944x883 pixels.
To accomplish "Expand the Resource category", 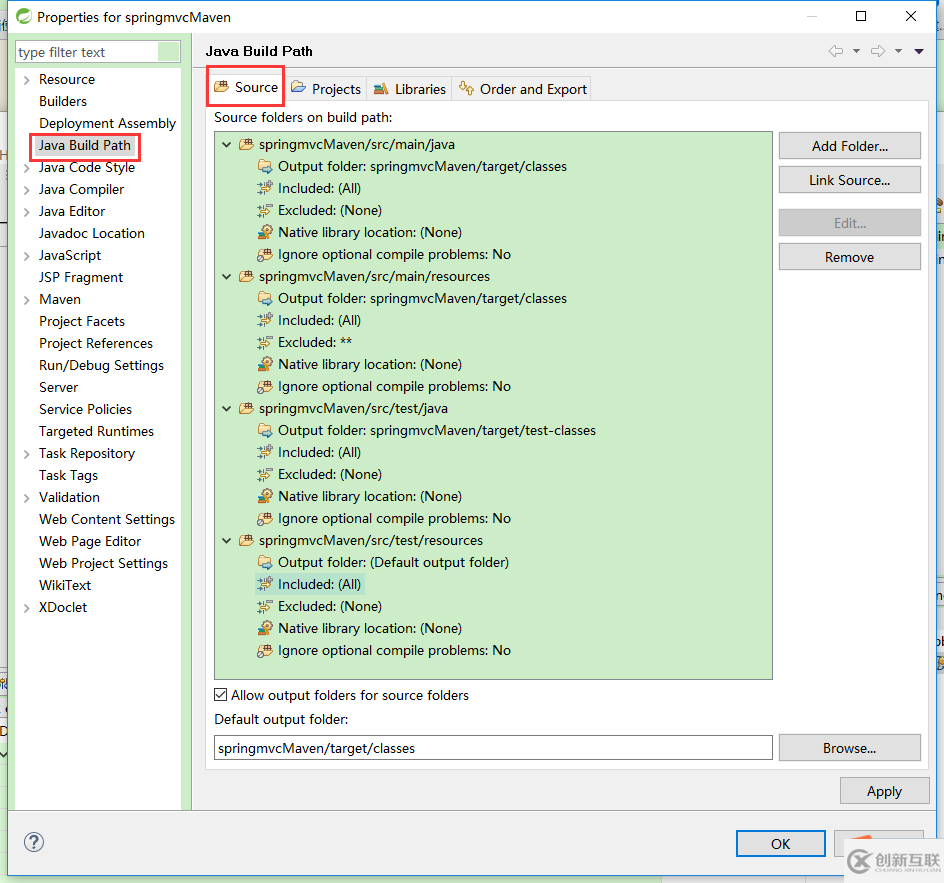I will click(x=26, y=79).
